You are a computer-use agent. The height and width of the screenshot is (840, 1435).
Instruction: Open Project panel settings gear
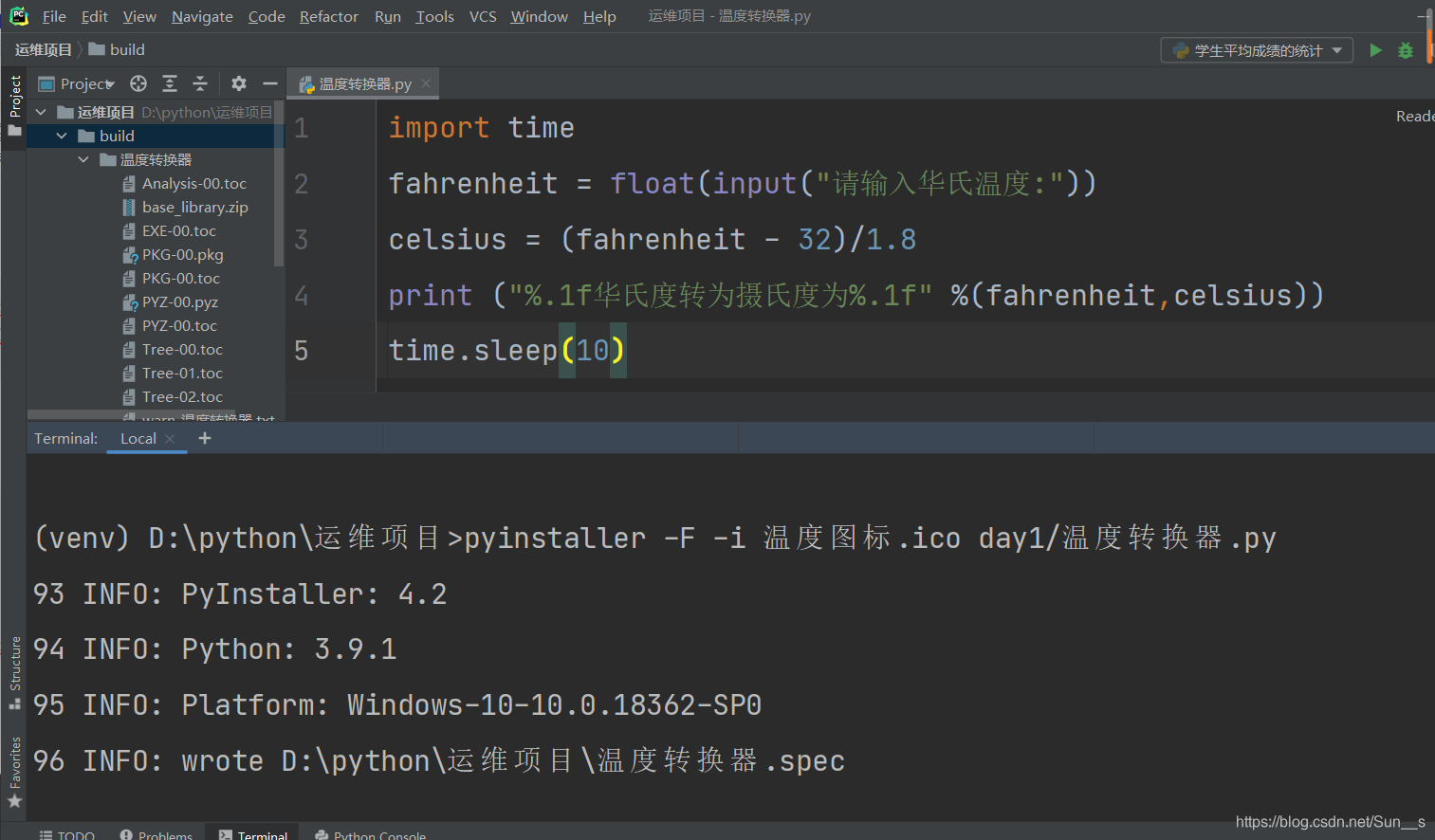coord(239,83)
